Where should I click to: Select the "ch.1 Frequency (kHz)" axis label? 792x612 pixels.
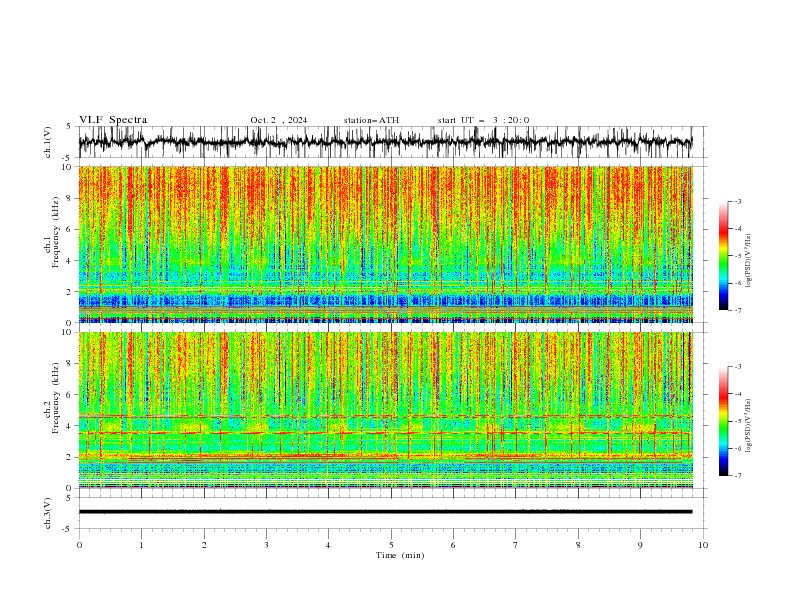coord(52,233)
